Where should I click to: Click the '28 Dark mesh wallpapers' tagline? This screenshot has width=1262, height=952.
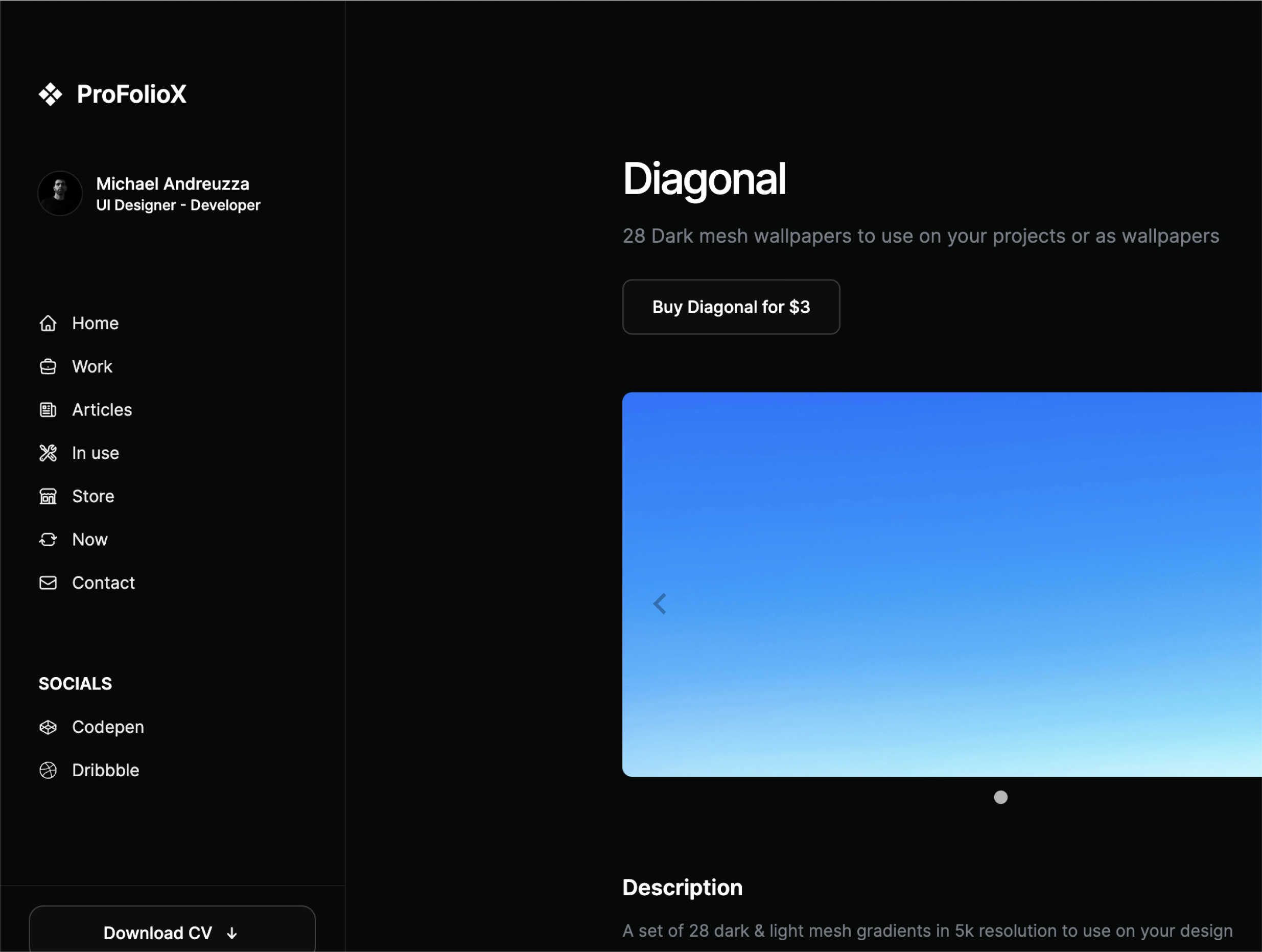[x=920, y=236]
